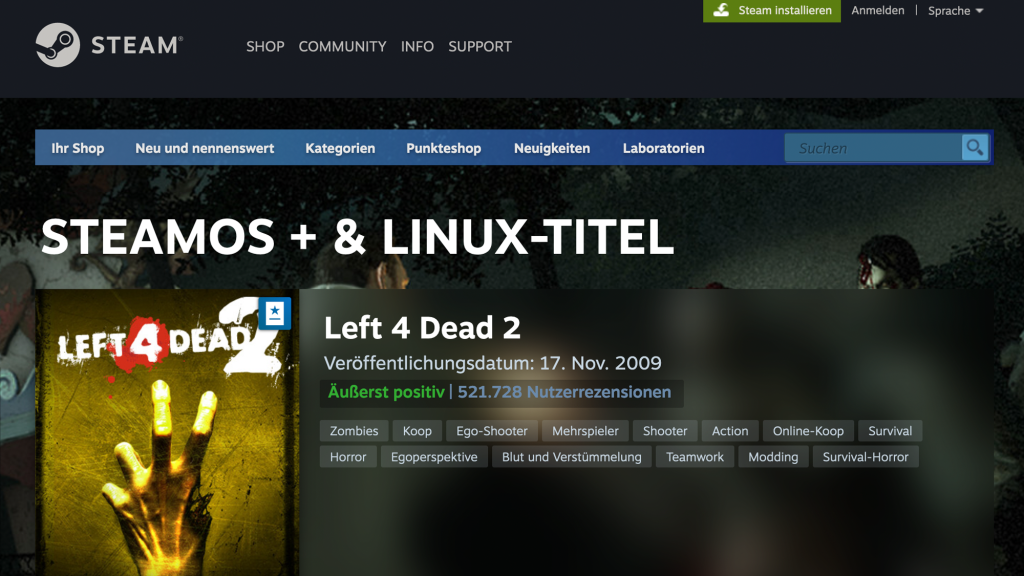Screen dimensions: 1024x576
Task: Select the Blut und Verstümmelung tag
Action: tap(571, 457)
